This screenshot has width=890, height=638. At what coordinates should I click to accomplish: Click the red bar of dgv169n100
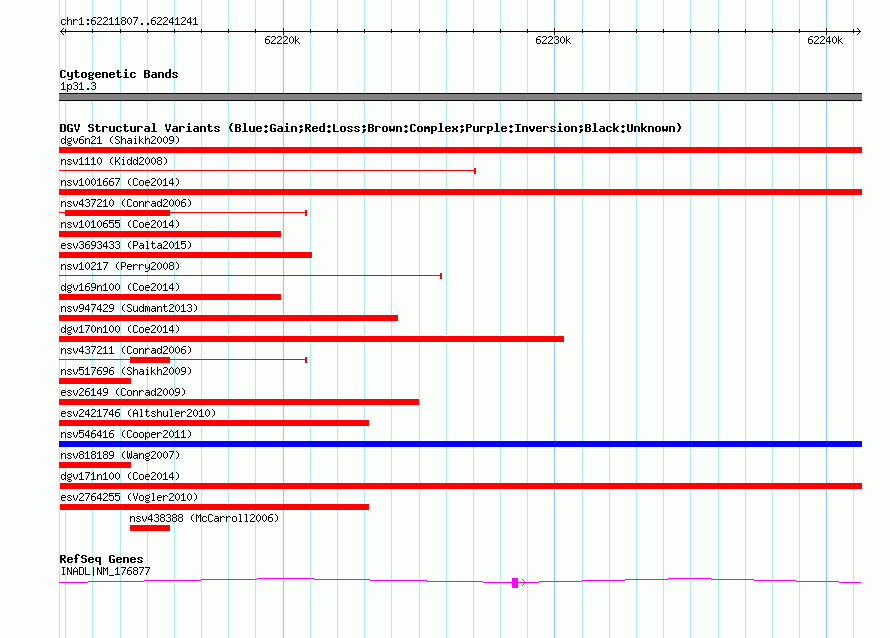tap(170, 297)
